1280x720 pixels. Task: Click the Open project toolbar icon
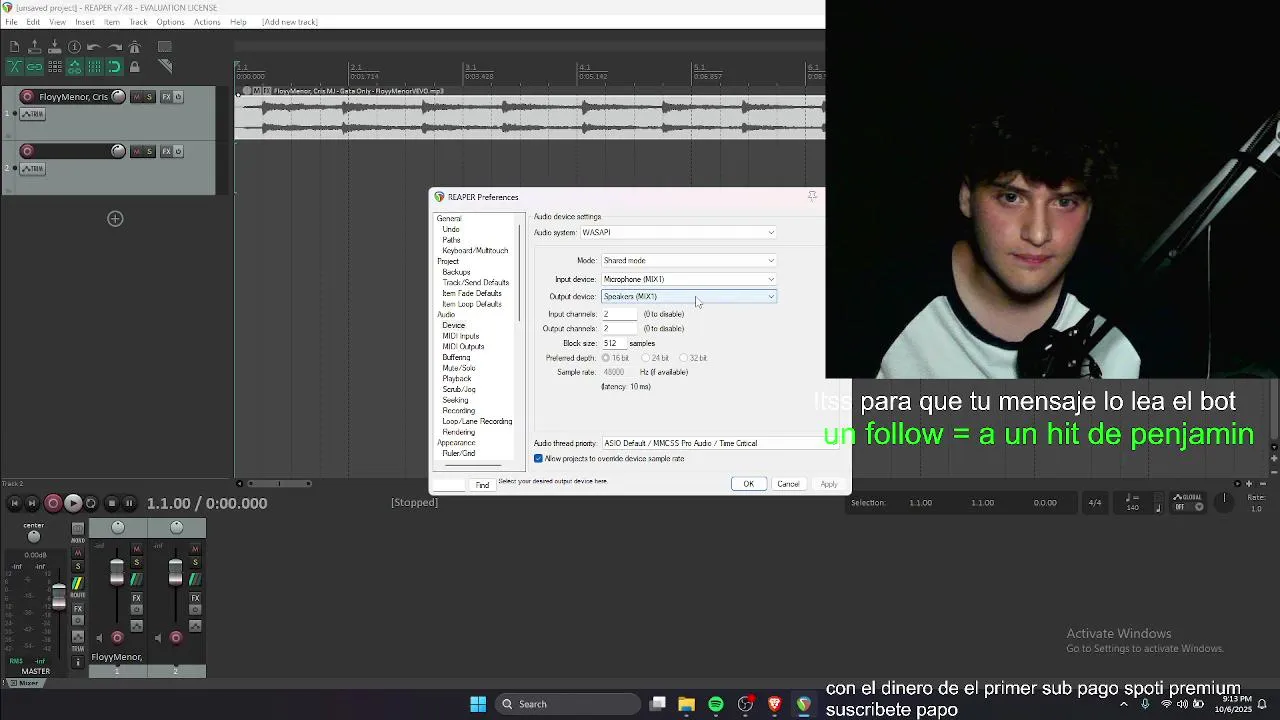coord(34,47)
